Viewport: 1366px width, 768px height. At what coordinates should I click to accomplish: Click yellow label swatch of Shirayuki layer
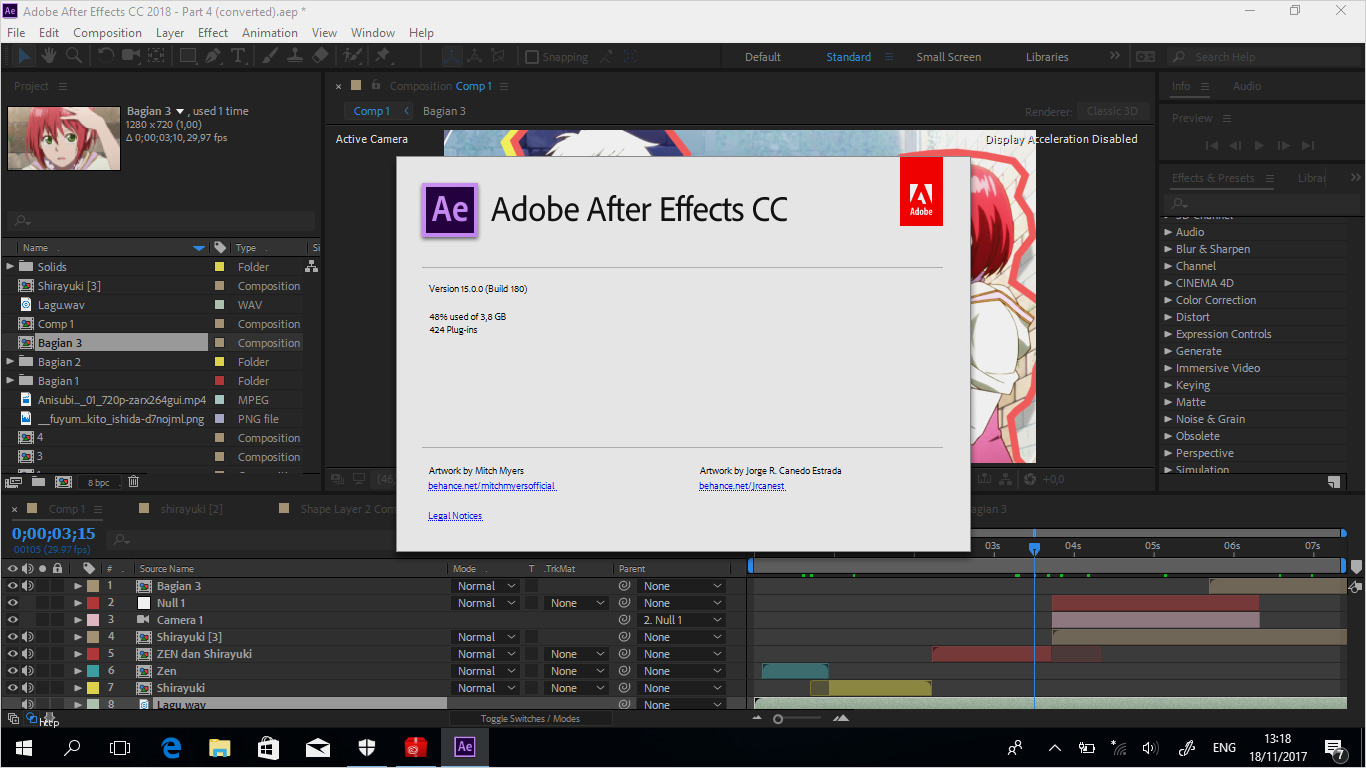coord(92,688)
